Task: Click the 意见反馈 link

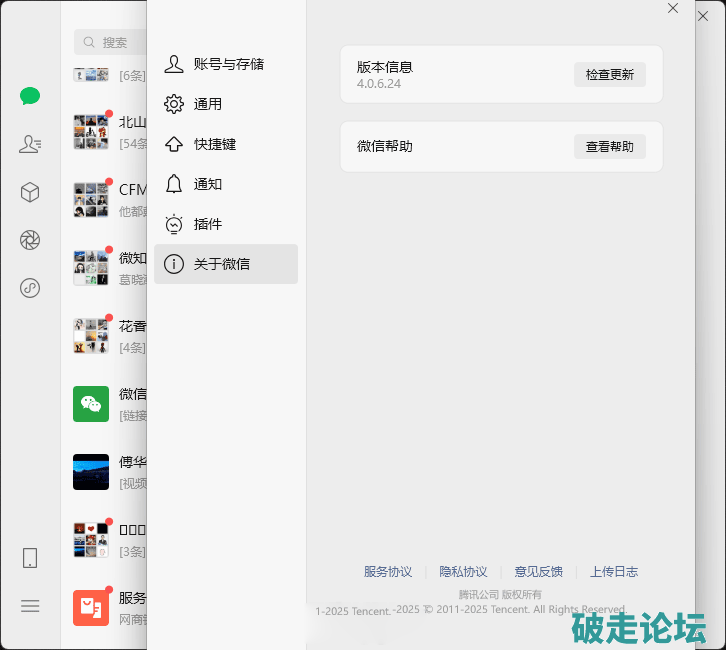Action: coord(538,572)
